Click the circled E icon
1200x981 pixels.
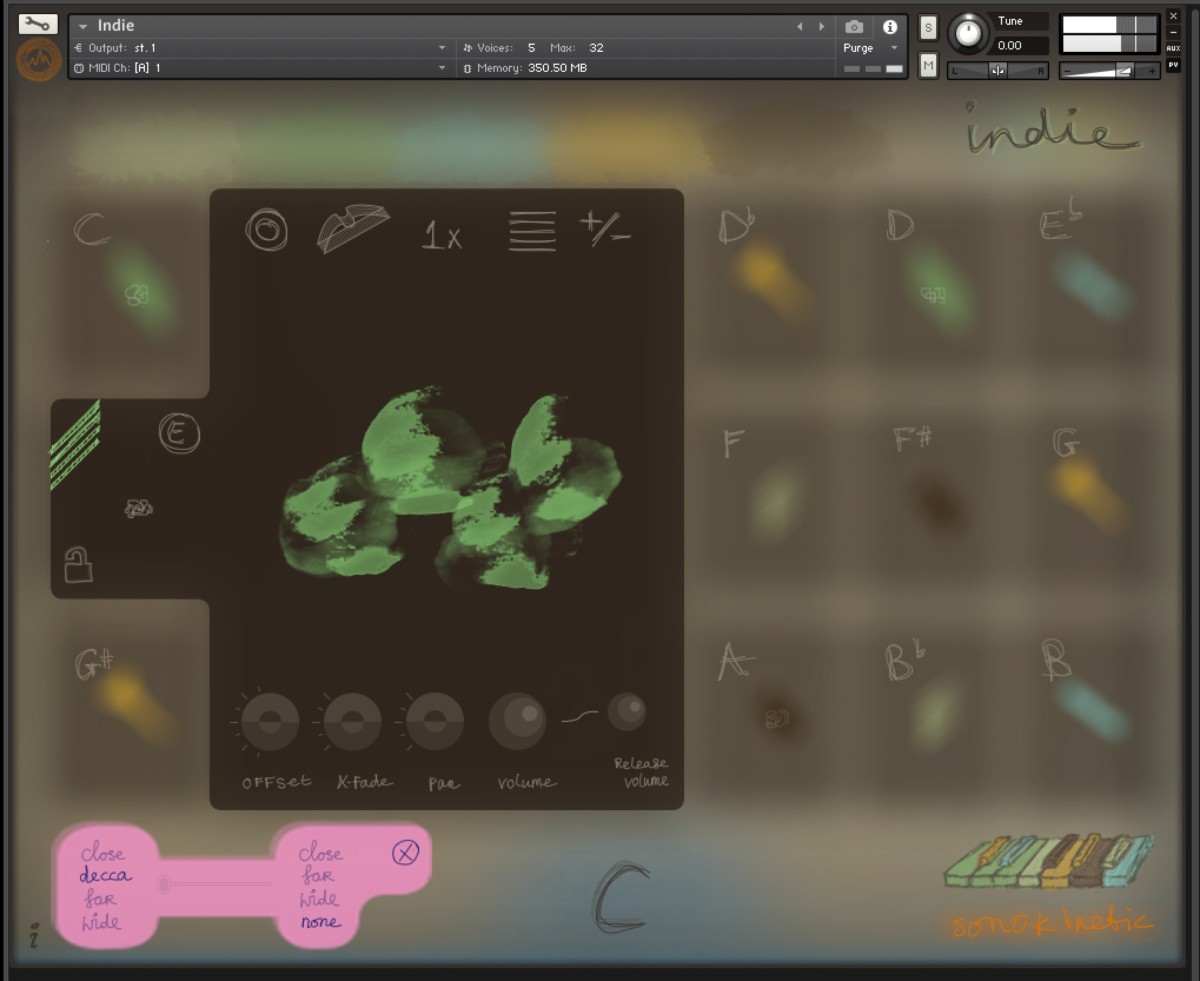pos(180,434)
